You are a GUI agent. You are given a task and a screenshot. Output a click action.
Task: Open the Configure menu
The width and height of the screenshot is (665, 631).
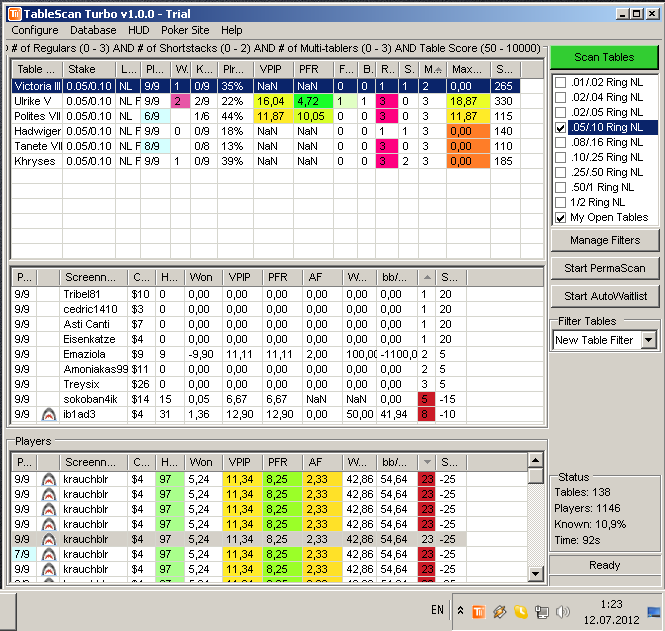[x=35, y=30]
